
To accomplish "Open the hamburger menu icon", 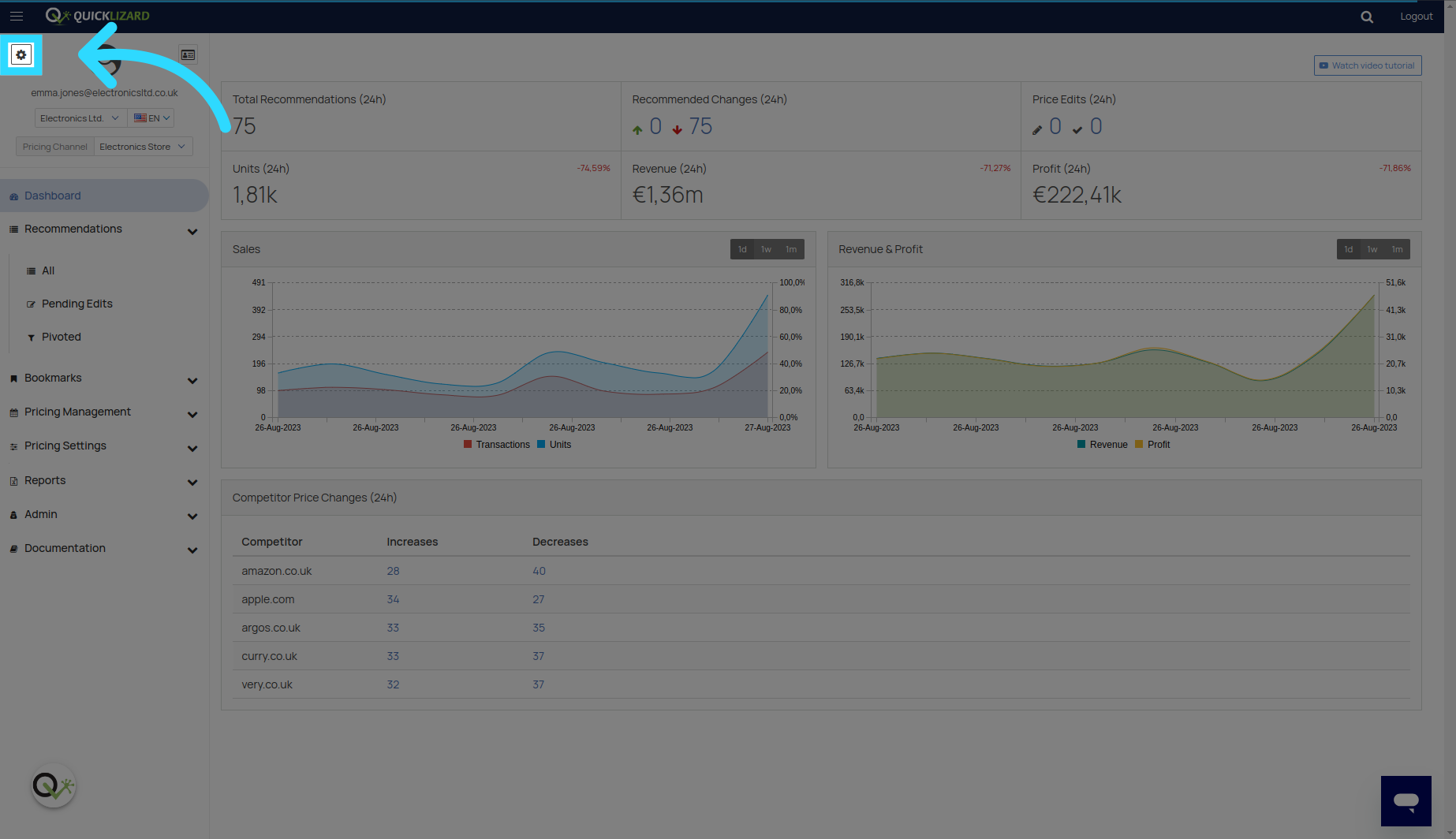I will [17, 16].
